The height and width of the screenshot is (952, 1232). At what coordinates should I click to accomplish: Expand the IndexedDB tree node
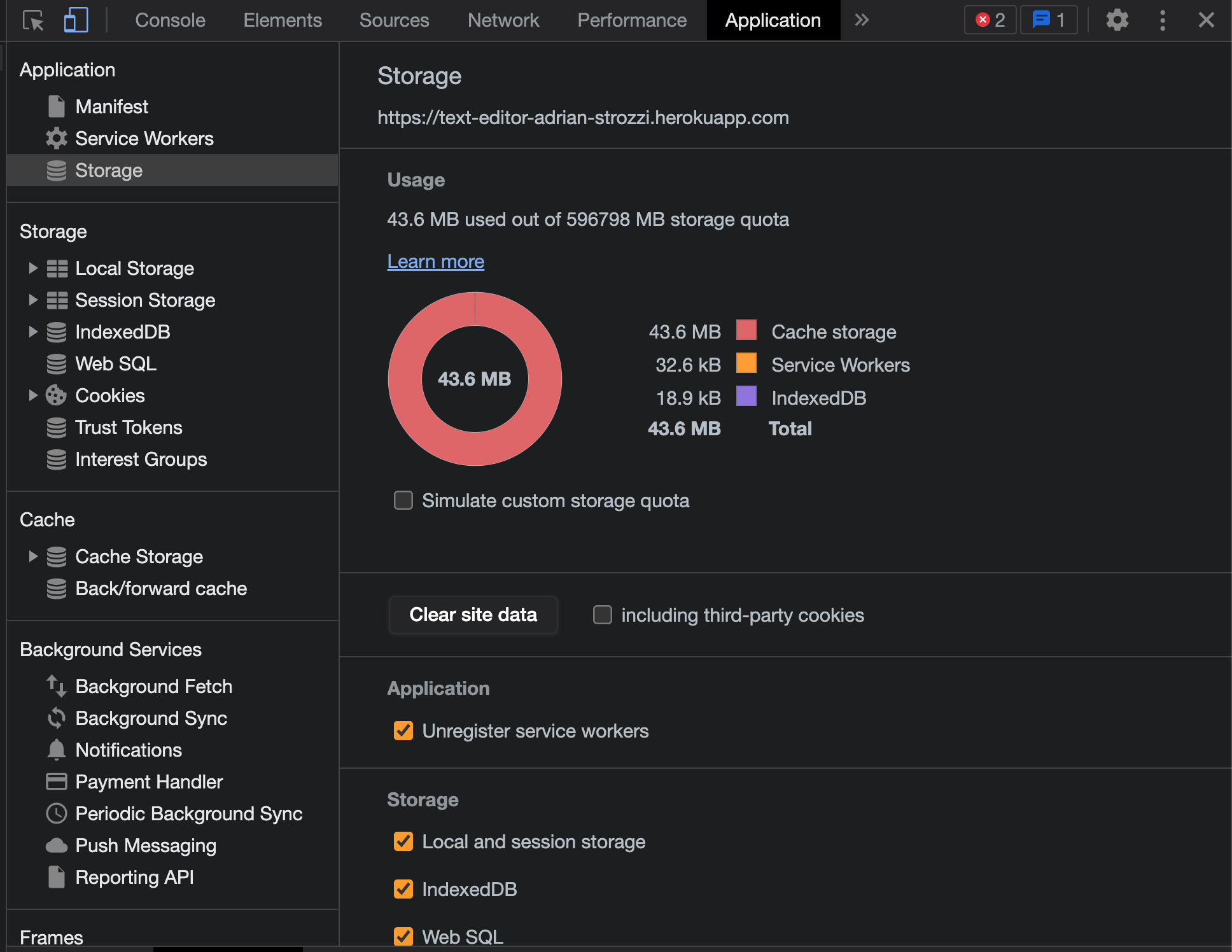click(33, 332)
